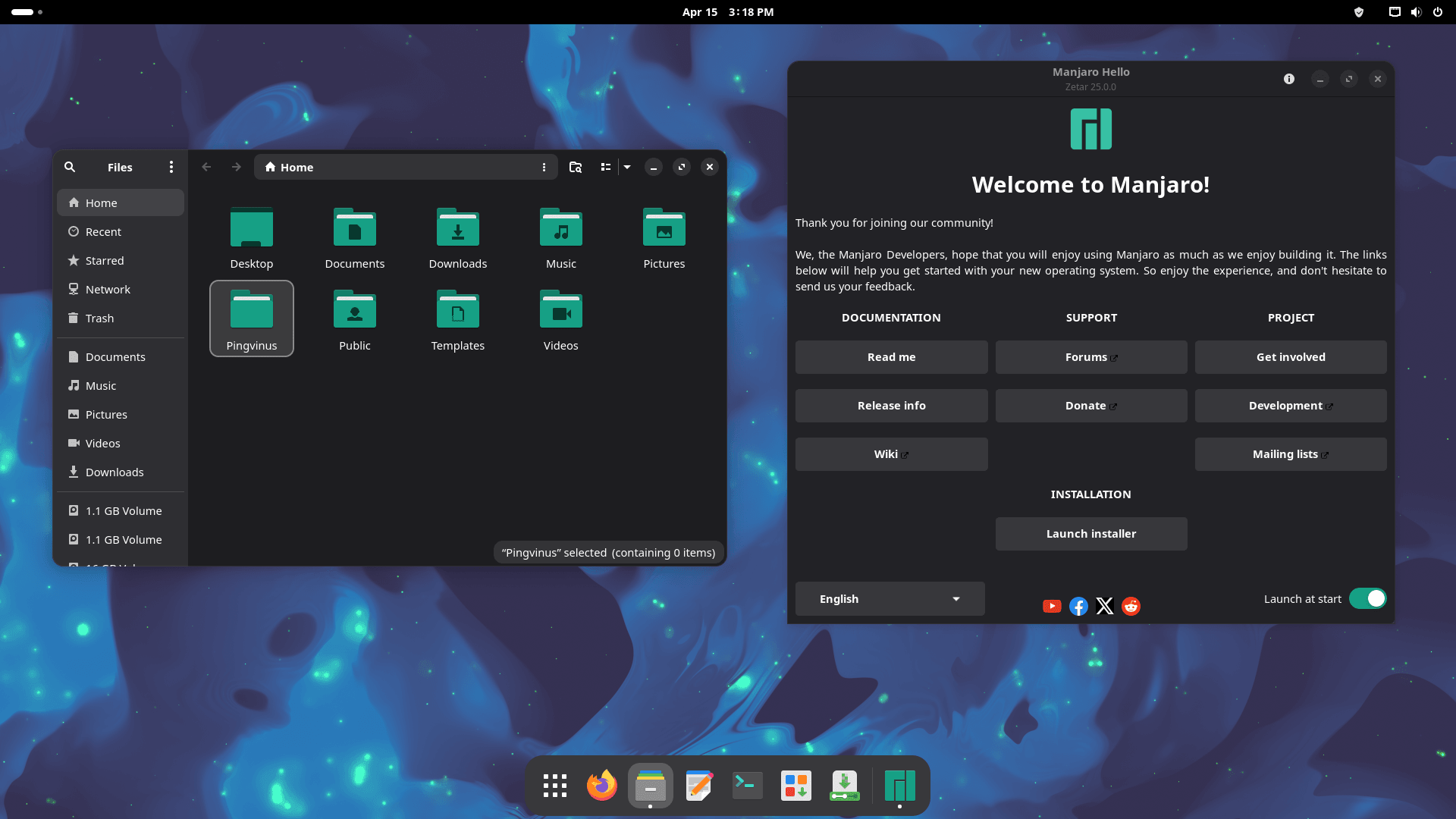
Task: Open Documents bookmark in sidebar
Action: 121,356
